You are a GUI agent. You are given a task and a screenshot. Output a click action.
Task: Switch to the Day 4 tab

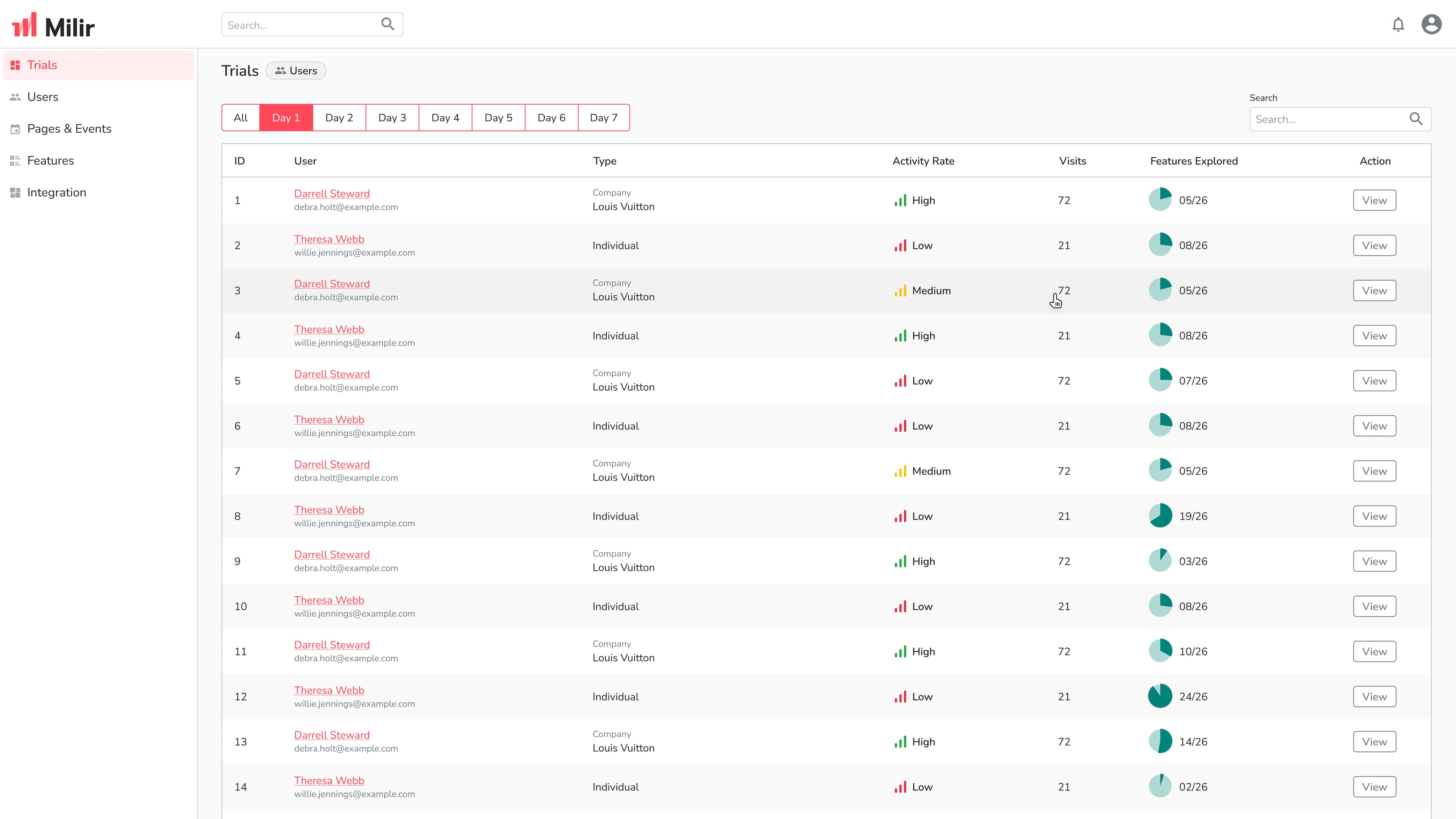click(446, 118)
